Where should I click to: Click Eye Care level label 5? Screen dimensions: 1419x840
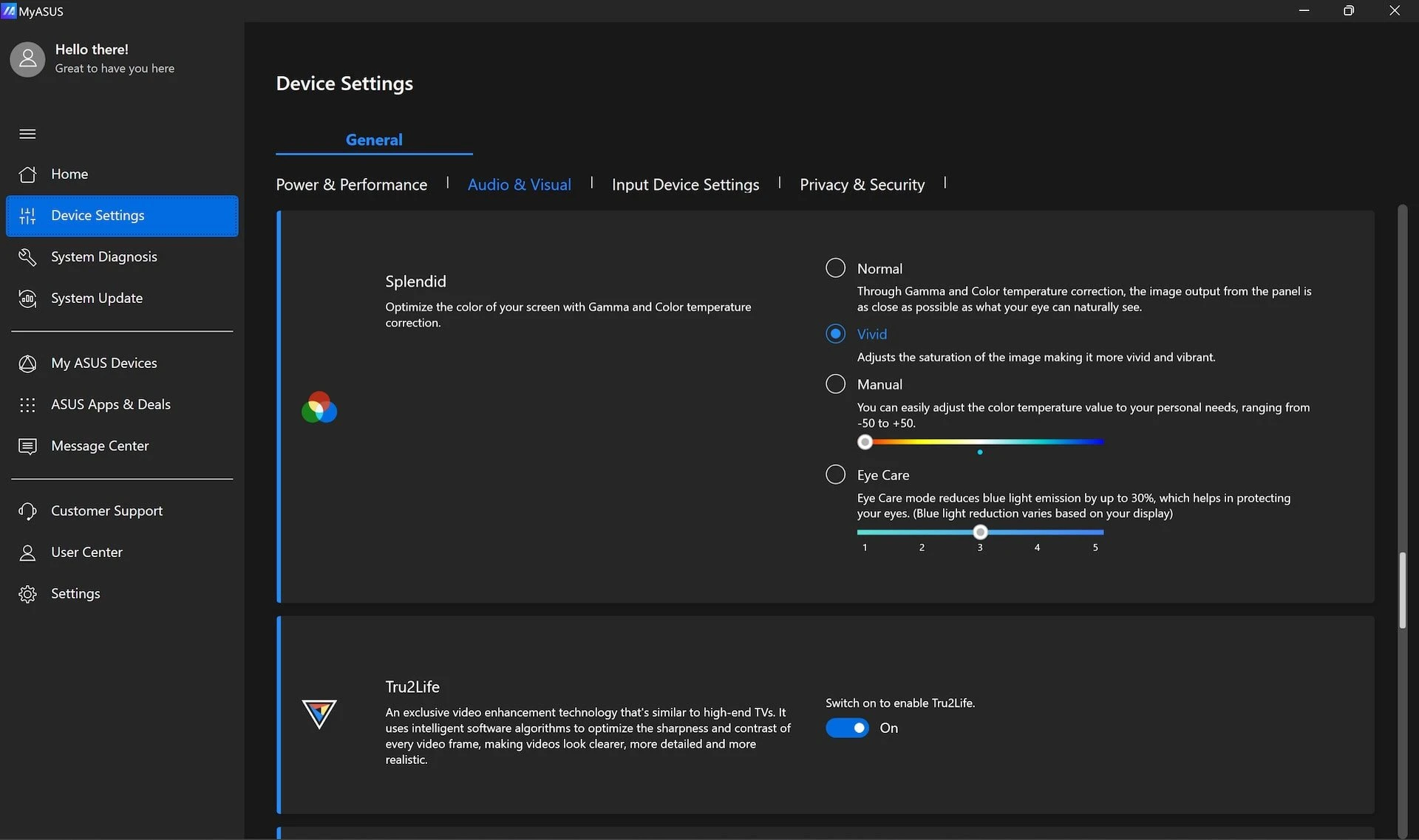click(1095, 547)
